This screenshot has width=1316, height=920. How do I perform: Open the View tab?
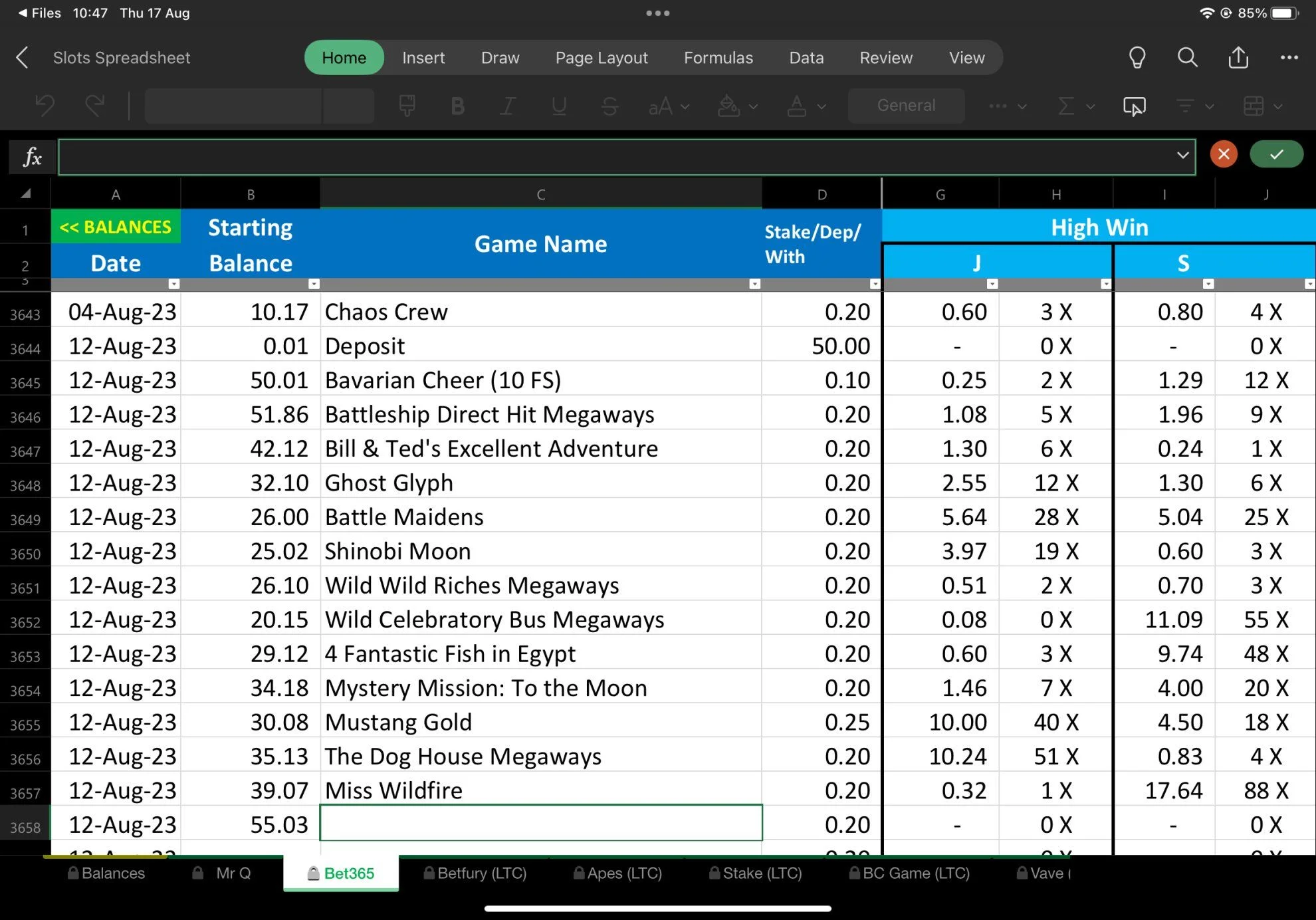click(966, 58)
